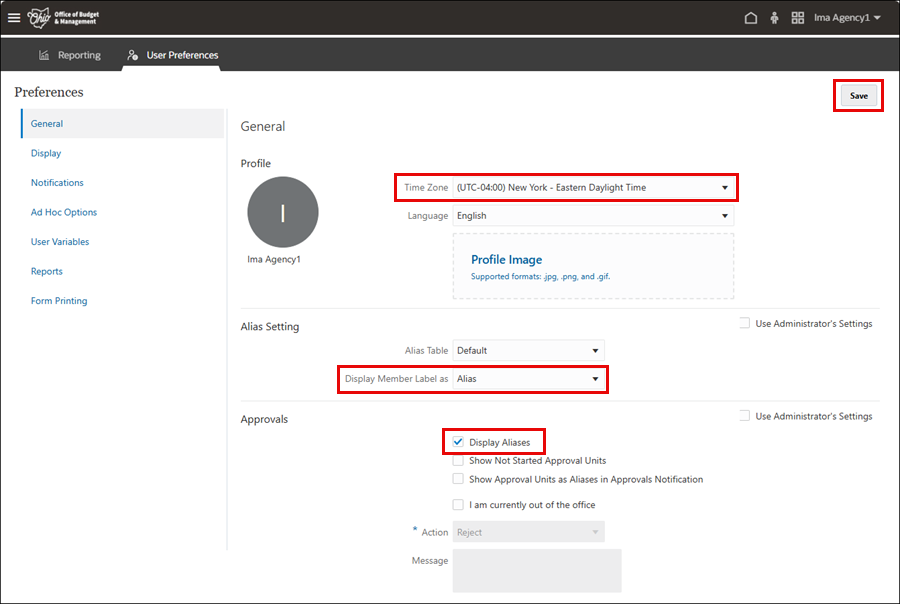Open Notifications preferences
Viewport: 900px width, 604px height.
(57, 183)
